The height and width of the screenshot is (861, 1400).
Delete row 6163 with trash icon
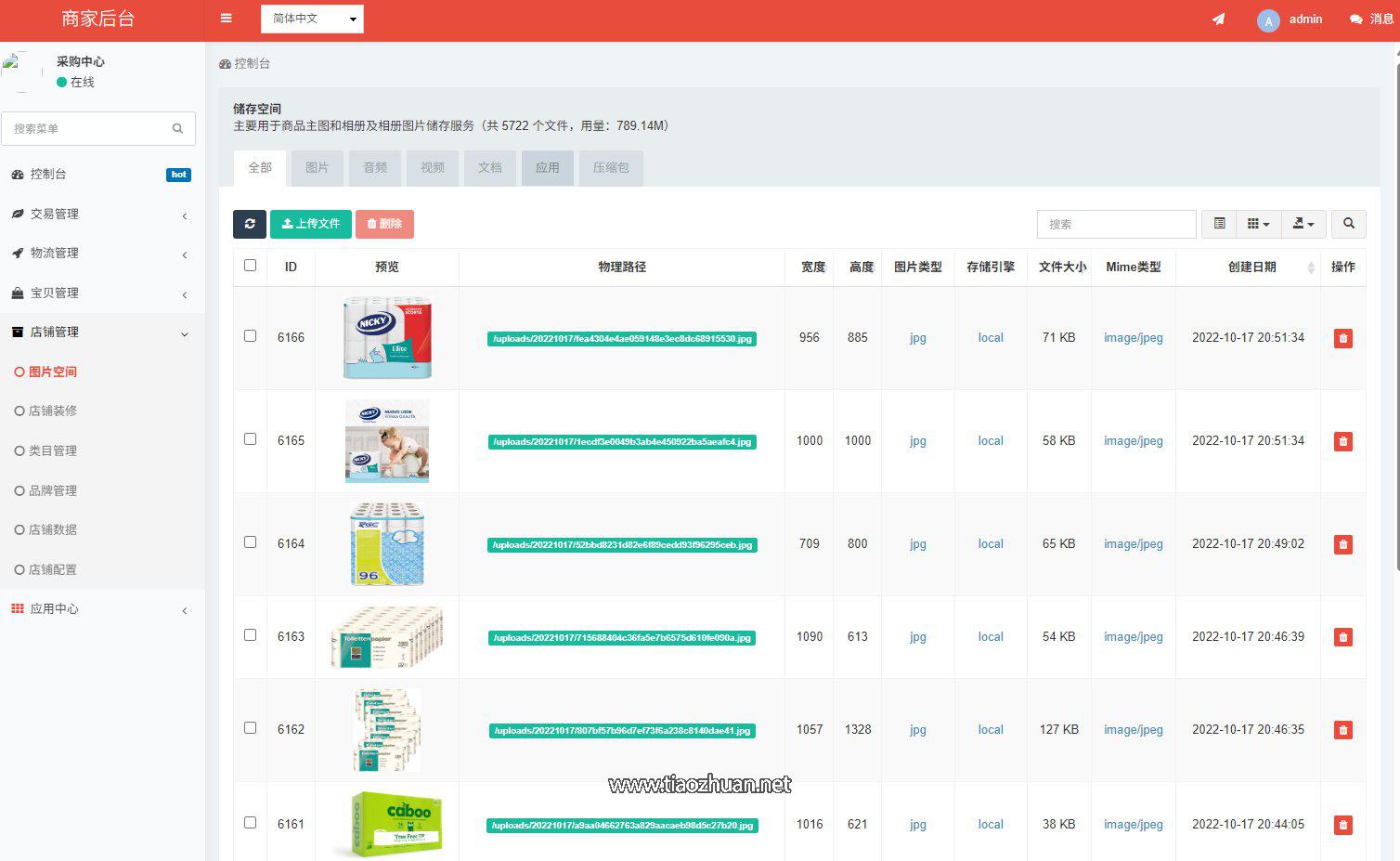[x=1342, y=637]
